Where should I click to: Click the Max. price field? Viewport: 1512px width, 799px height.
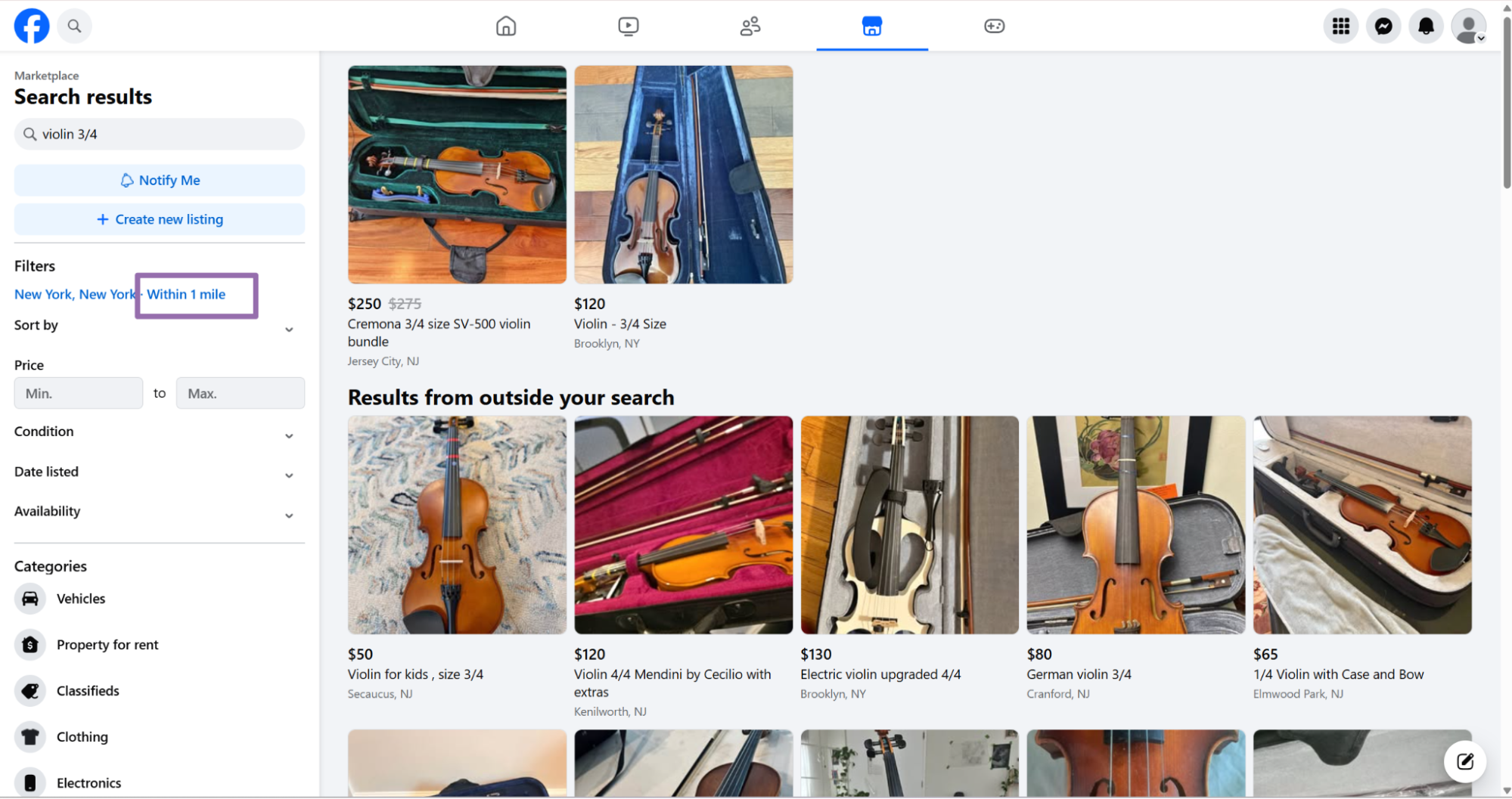241,393
